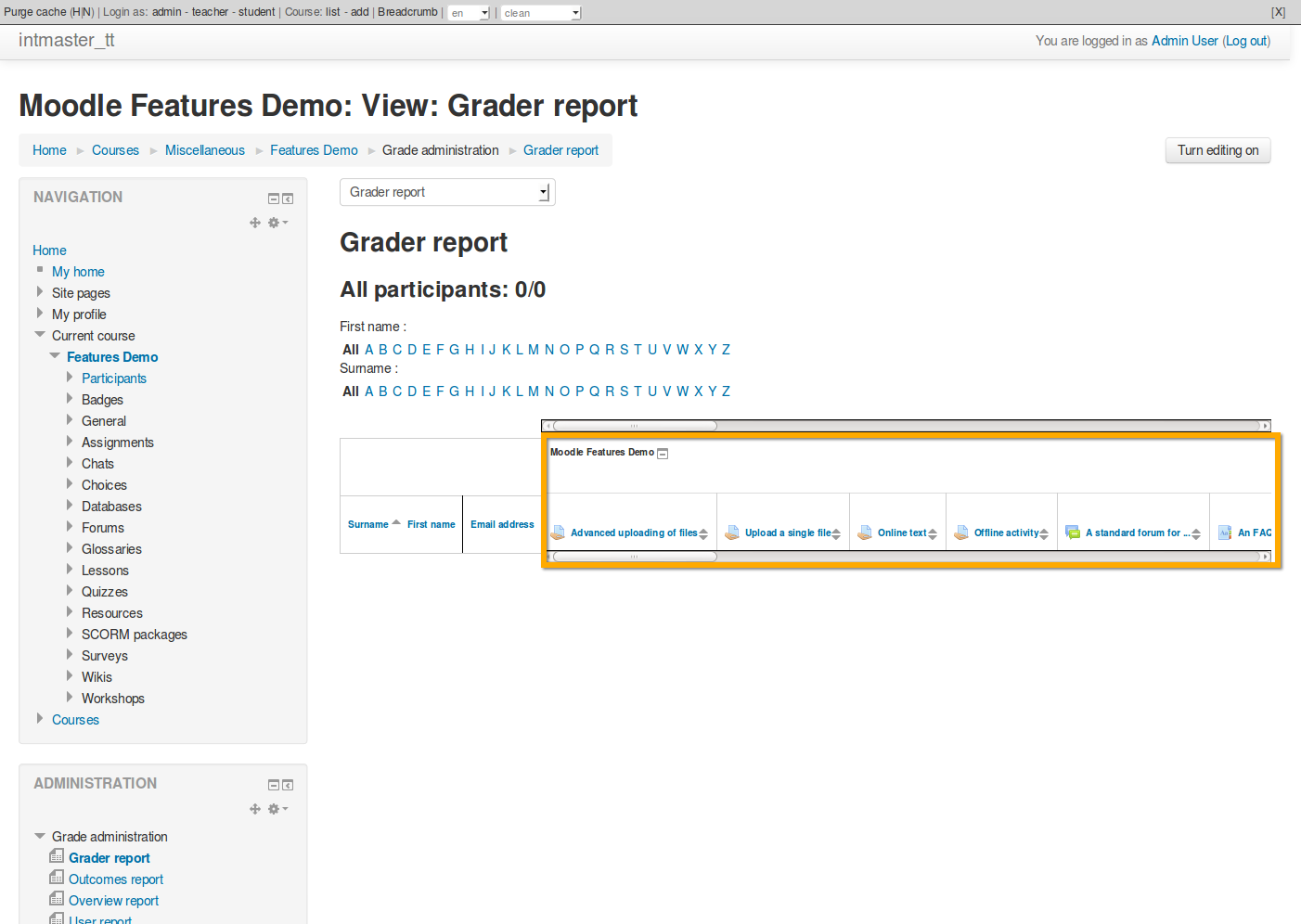Filter first name by letter M
1301x924 pixels.
click(534, 350)
